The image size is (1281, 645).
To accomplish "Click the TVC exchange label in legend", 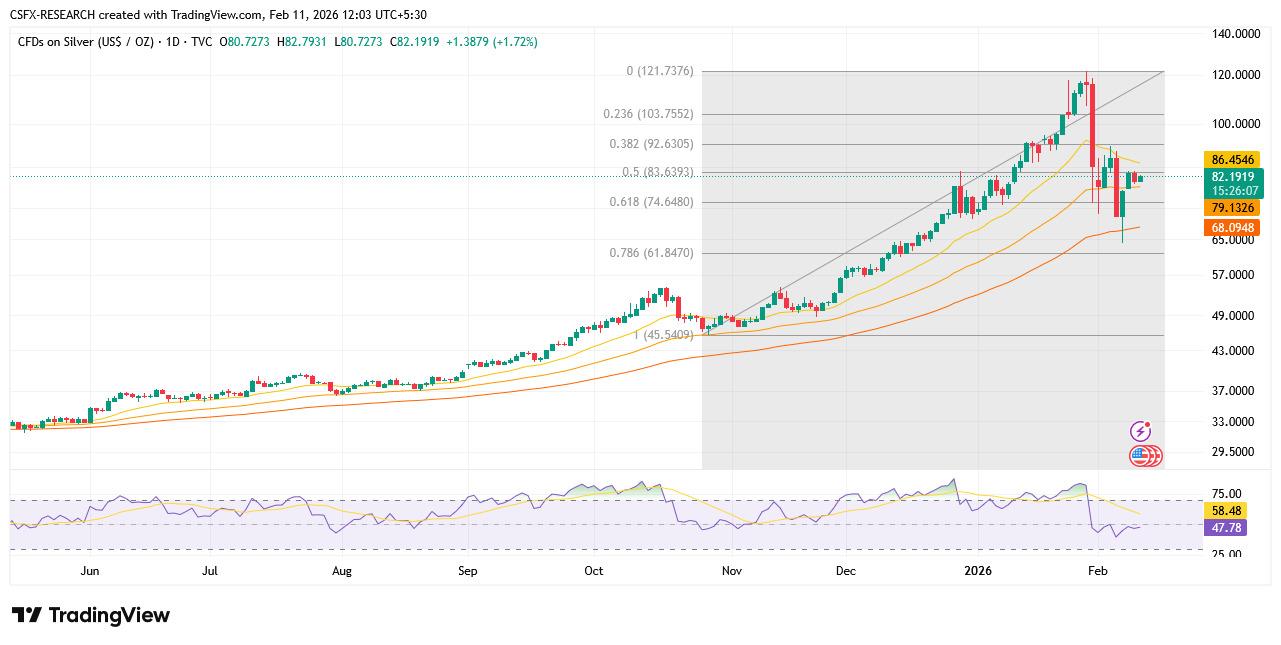I will pos(200,42).
